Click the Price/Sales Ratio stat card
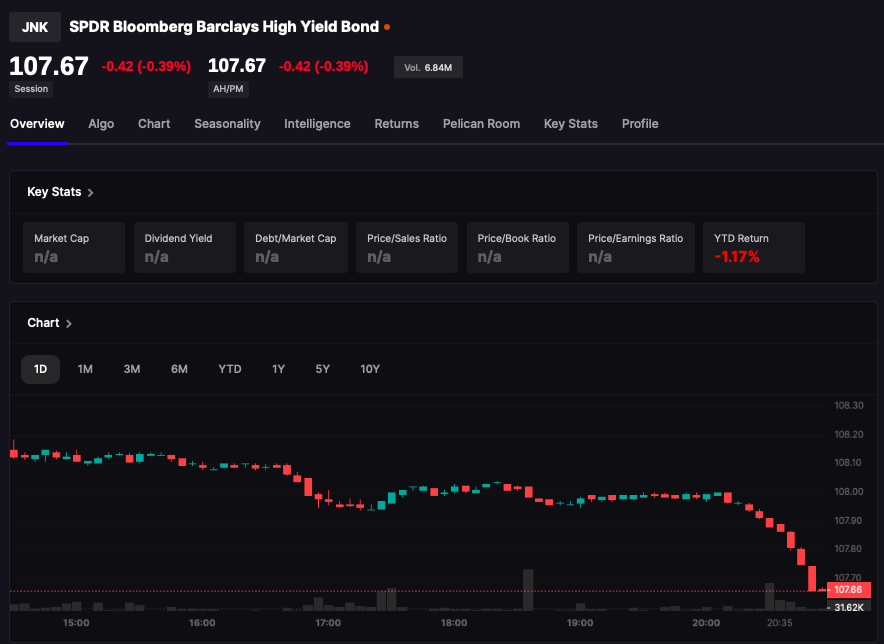 (407, 248)
